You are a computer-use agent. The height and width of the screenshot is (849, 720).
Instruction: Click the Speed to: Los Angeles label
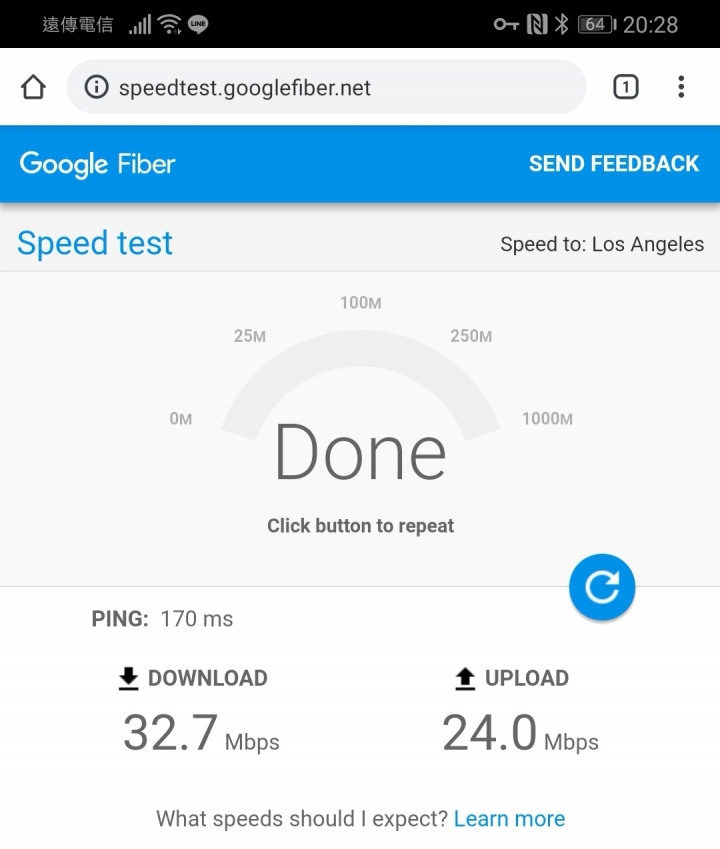602,244
